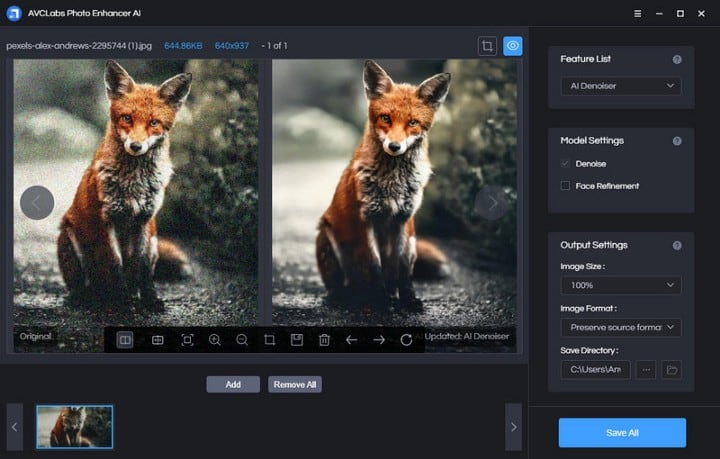Open the Preserve source format dropdown

pyautogui.click(x=621, y=327)
